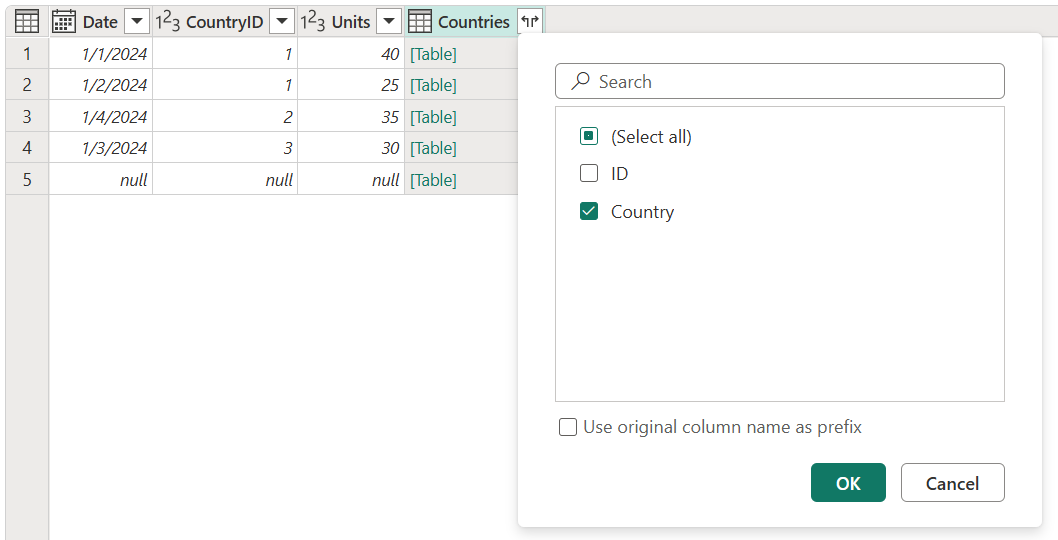Viewport: 1058px width, 540px height.
Task: Open the Date column filter dropdown
Action: (x=136, y=22)
